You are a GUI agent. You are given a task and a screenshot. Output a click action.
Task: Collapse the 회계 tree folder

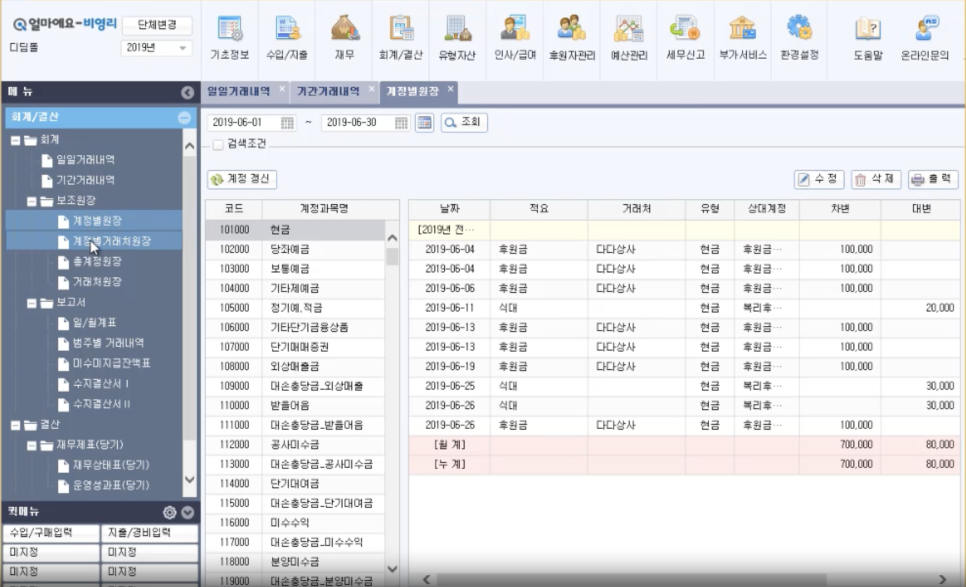tap(15, 140)
